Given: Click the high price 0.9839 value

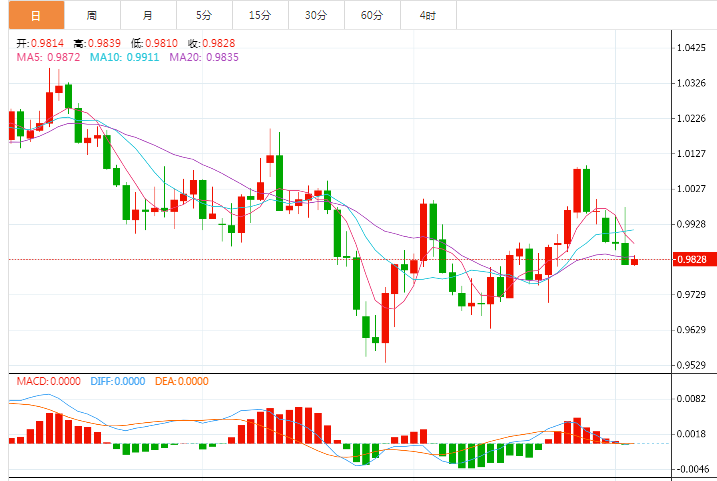Looking at the screenshot, I should [104, 43].
